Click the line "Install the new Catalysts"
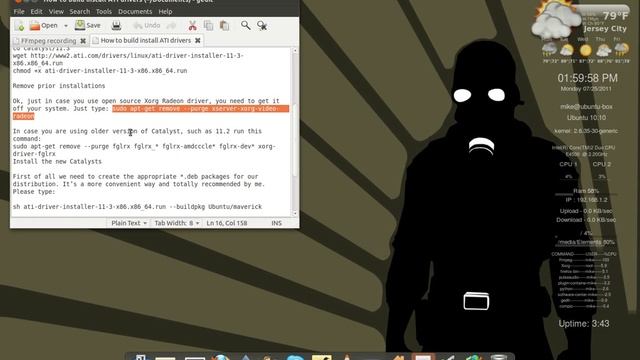 57,161
